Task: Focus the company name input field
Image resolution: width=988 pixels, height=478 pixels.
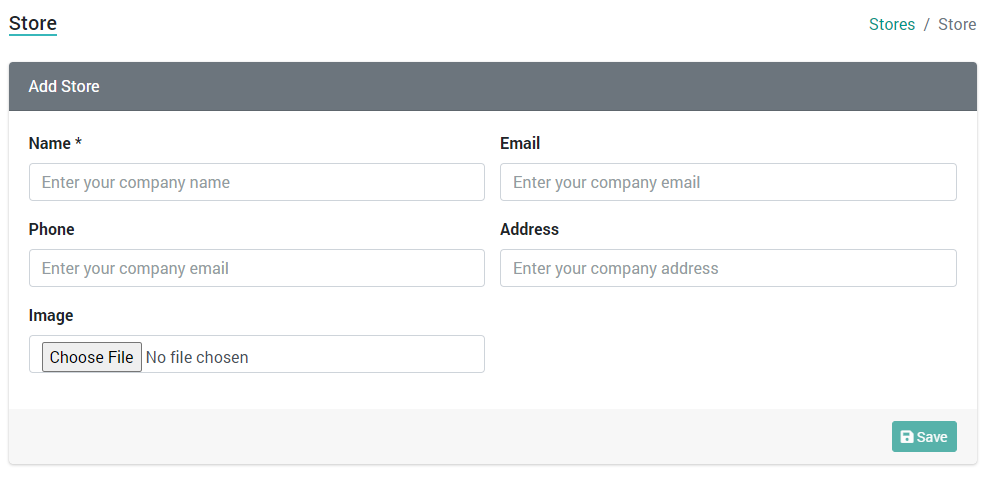Action: [257, 182]
